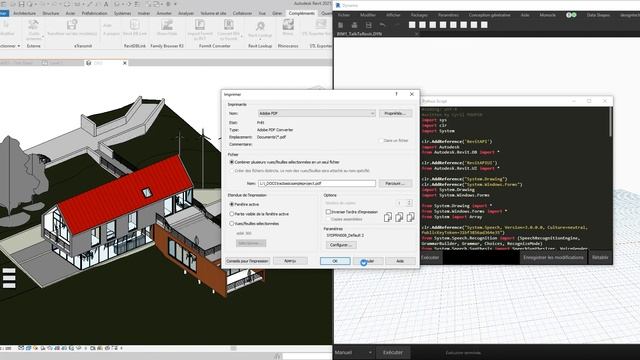Click 'Exécuter' in Dynamo bottom bar
This screenshot has width=640, height=360.
pos(393,352)
